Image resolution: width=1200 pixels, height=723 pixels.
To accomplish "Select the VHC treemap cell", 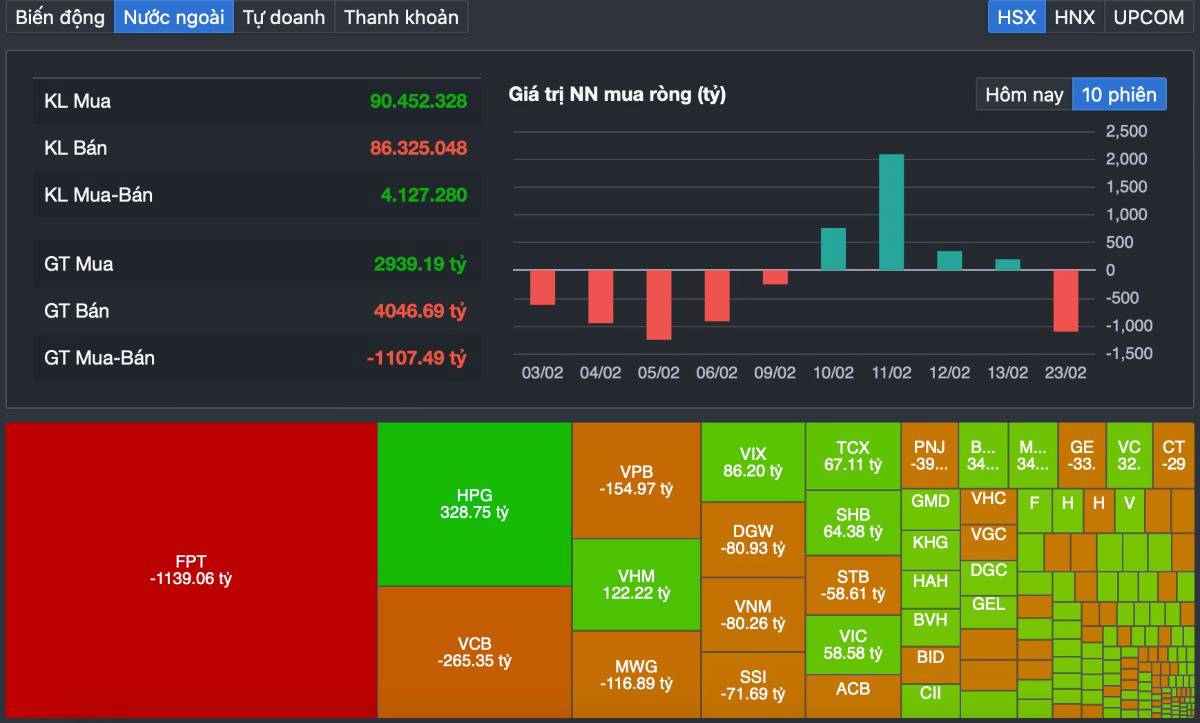I will pyautogui.click(x=988, y=505).
